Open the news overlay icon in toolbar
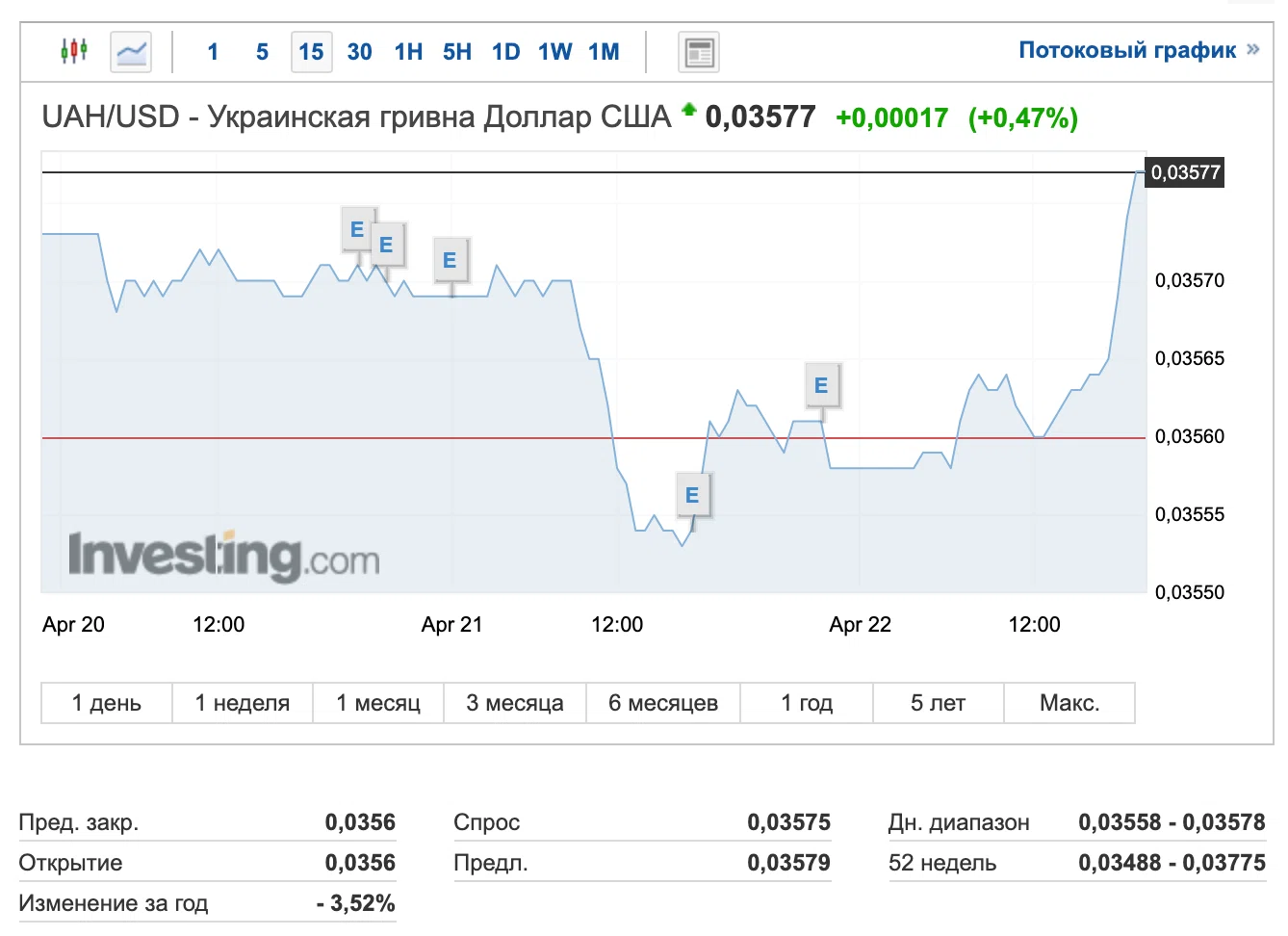Viewport: 1288px width, 936px height. pyautogui.click(x=699, y=52)
